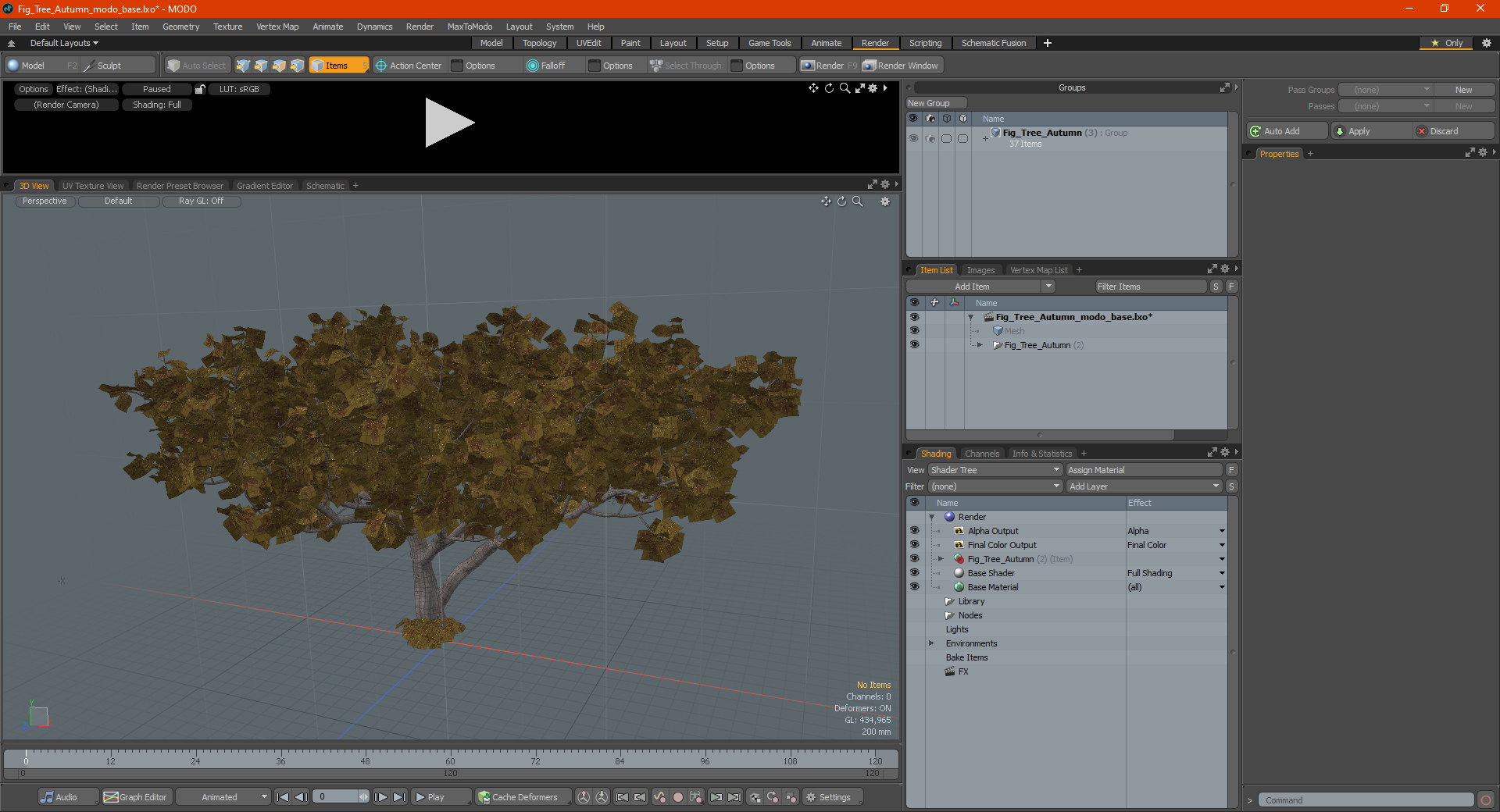The image size is (1500, 812).
Task: Toggle preview render lock icon
Action: pyautogui.click(x=200, y=89)
